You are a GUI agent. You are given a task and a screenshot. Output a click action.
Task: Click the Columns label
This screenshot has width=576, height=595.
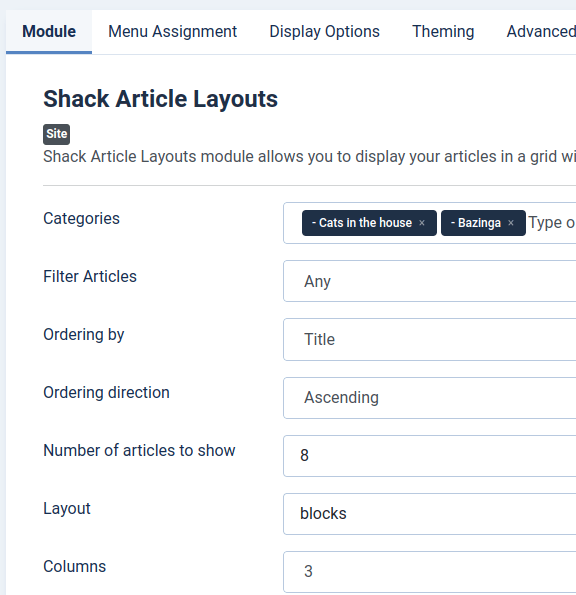click(x=75, y=567)
